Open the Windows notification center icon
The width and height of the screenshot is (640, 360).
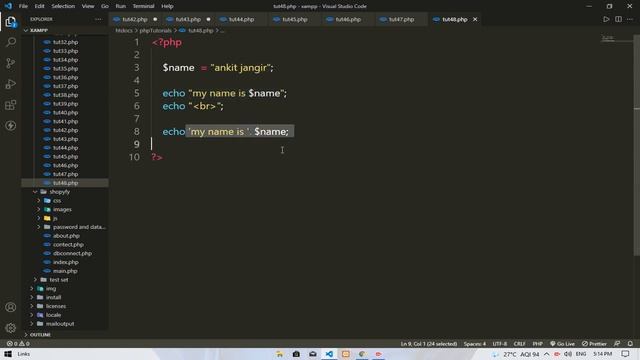point(625,354)
